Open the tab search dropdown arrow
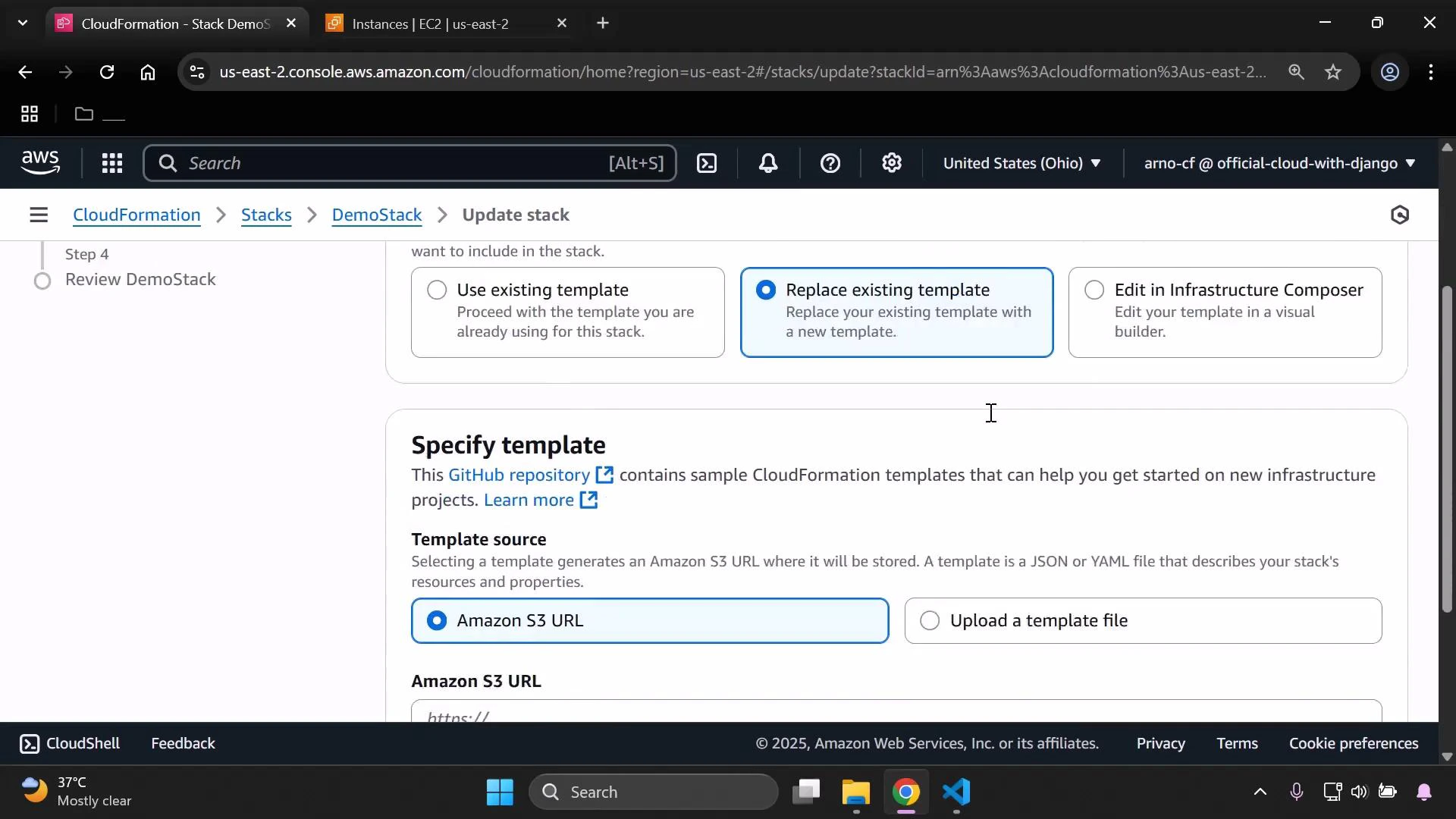This screenshot has height=819, width=1456. tap(23, 24)
